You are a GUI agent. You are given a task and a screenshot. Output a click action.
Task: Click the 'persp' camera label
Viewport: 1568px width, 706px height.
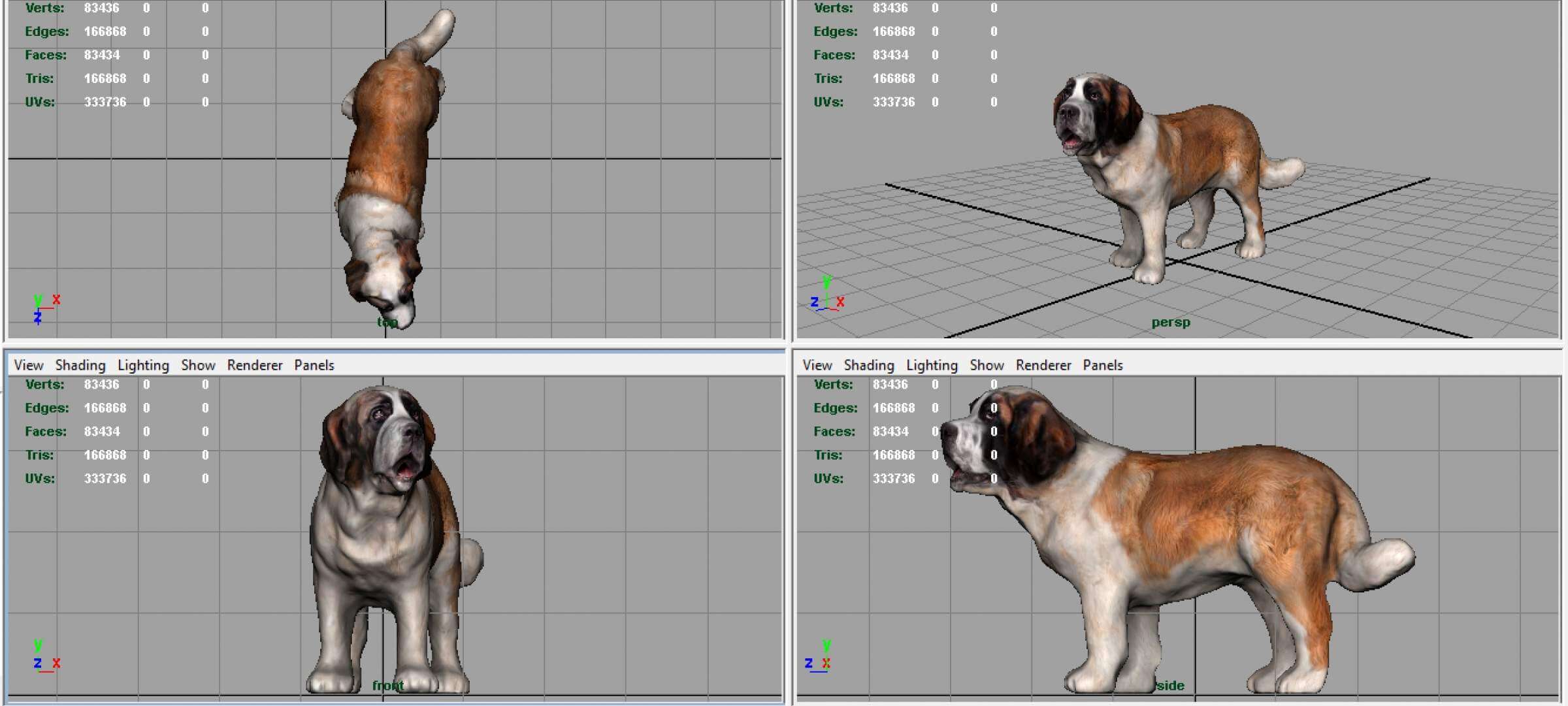click(1171, 322)
